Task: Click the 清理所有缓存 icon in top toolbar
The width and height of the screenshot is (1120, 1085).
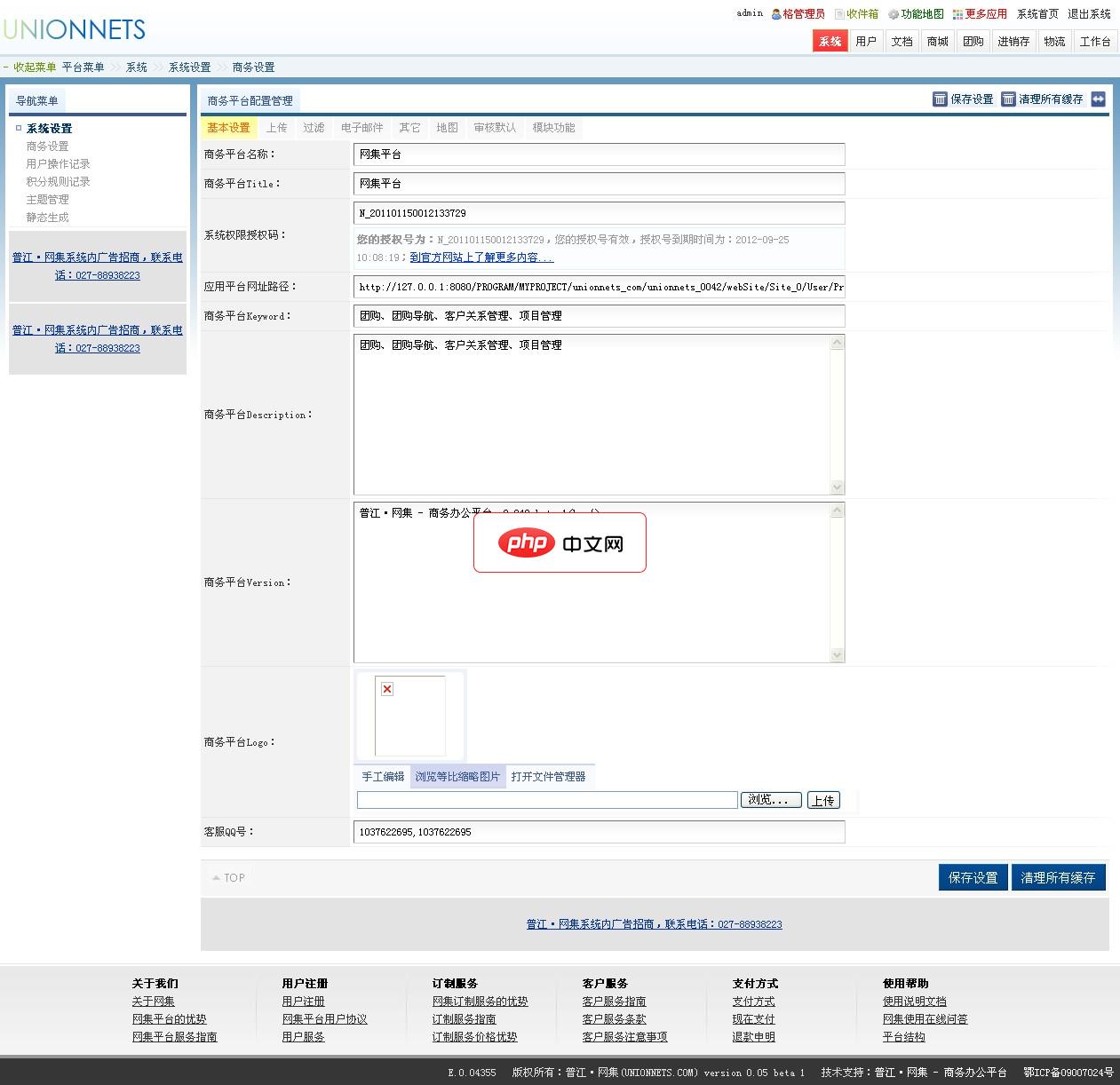Action: [x=1008, y=99]
